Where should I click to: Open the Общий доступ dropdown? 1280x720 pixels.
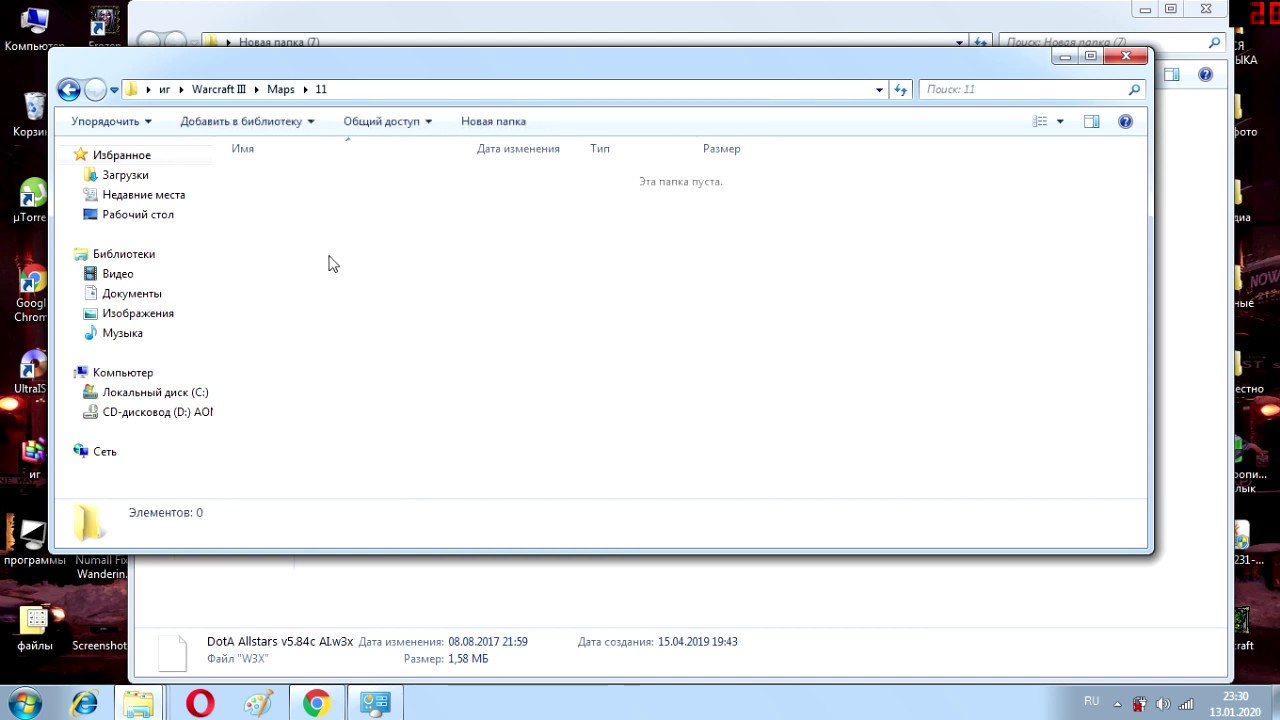[x=387, y=122]
